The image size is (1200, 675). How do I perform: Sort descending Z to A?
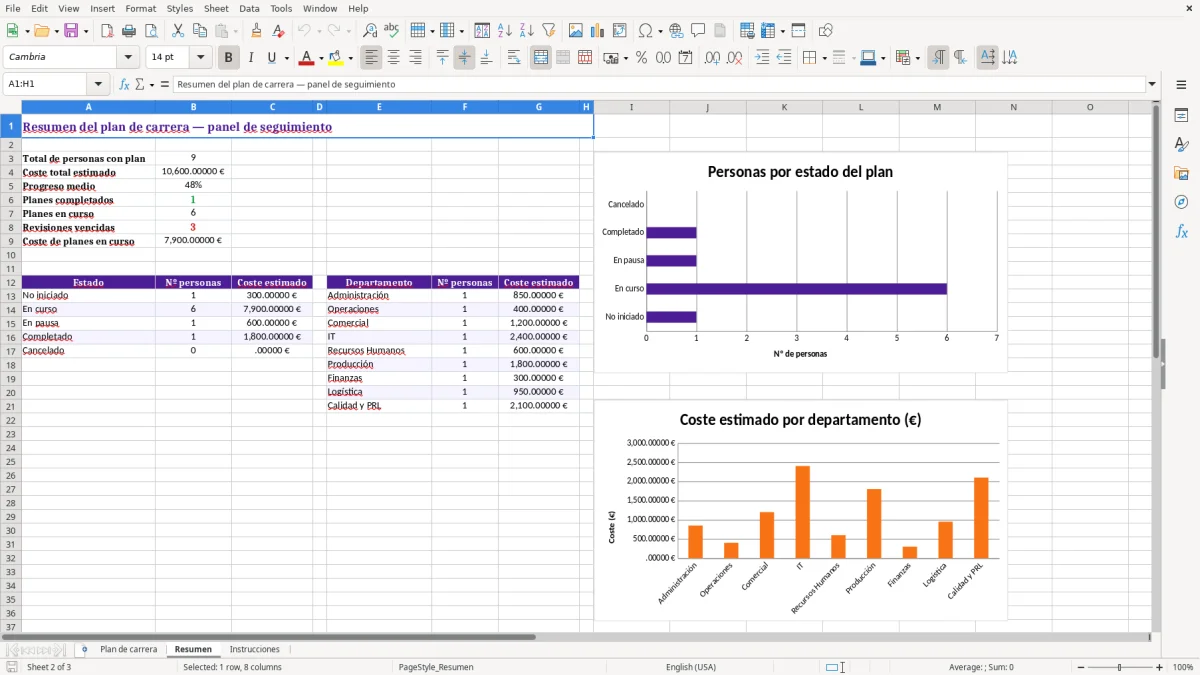click(527, 31)
